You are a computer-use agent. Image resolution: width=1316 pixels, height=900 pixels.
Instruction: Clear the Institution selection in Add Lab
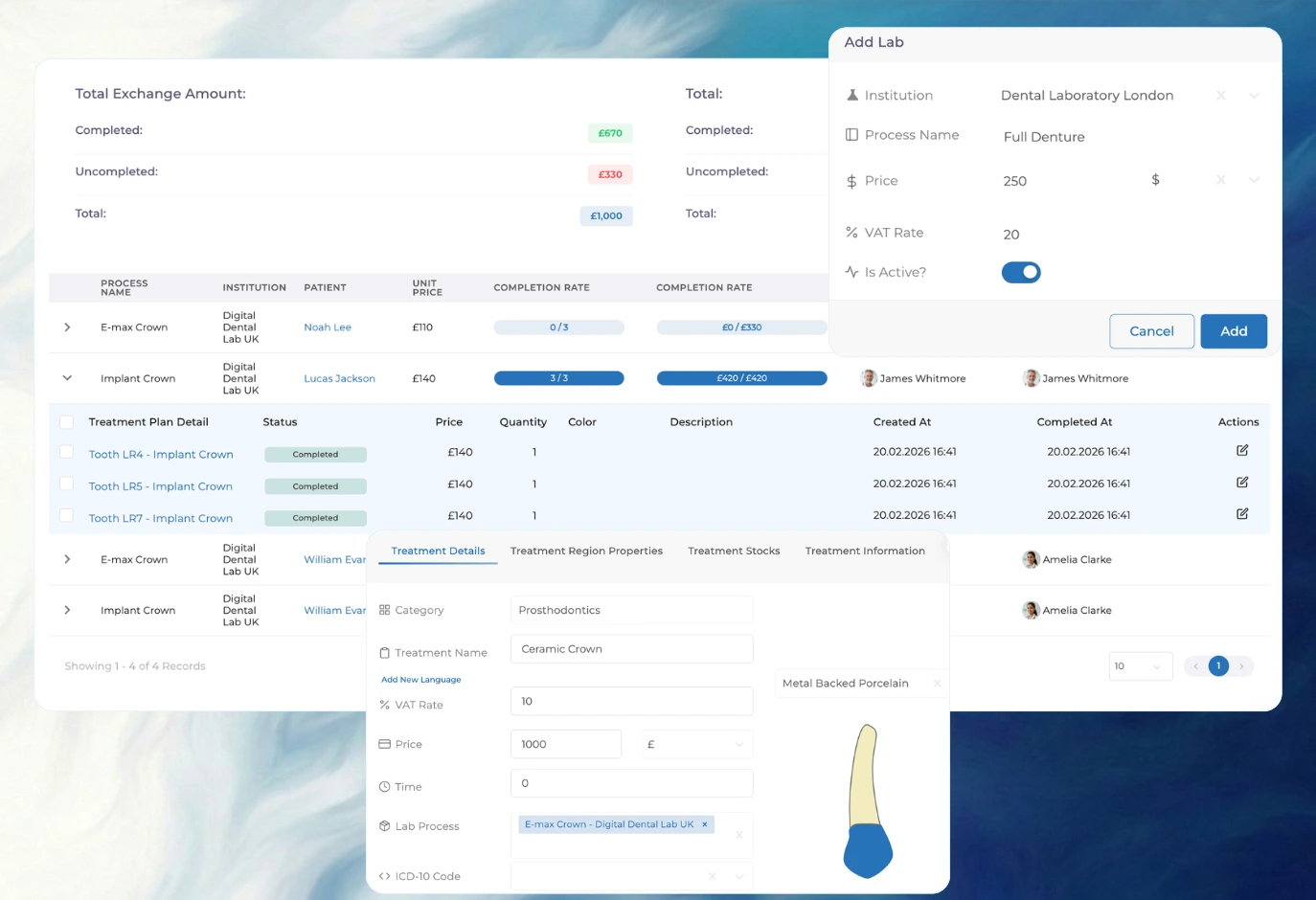[1221, 95]
